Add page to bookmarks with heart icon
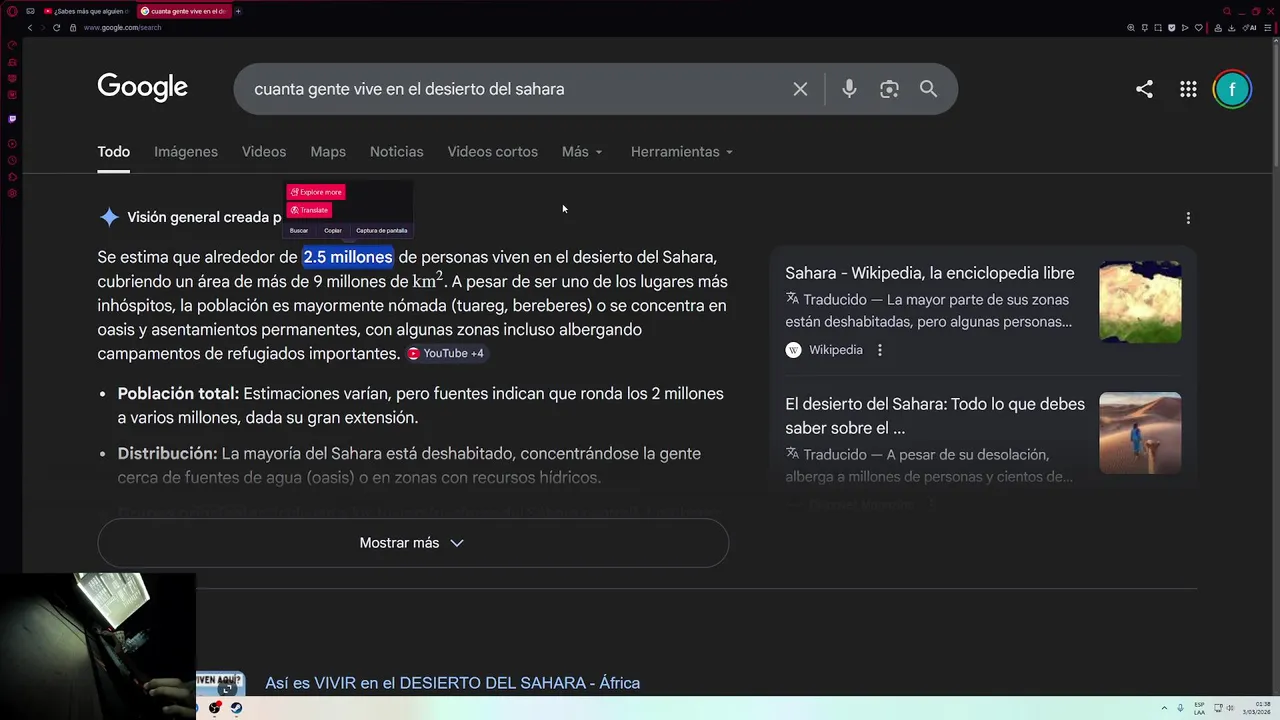1280x720 pixels. 1199,28
